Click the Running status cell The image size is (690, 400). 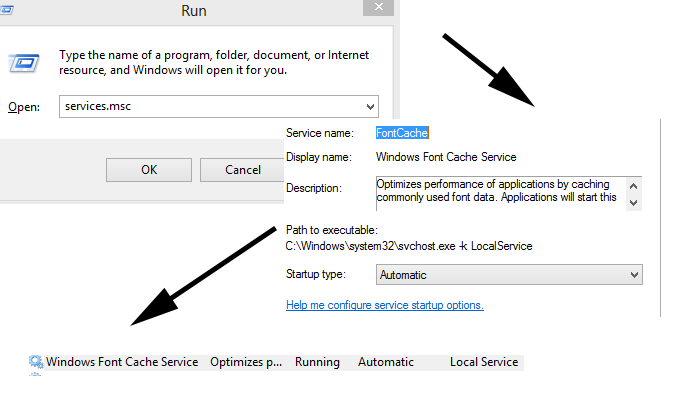pos(317,362)
